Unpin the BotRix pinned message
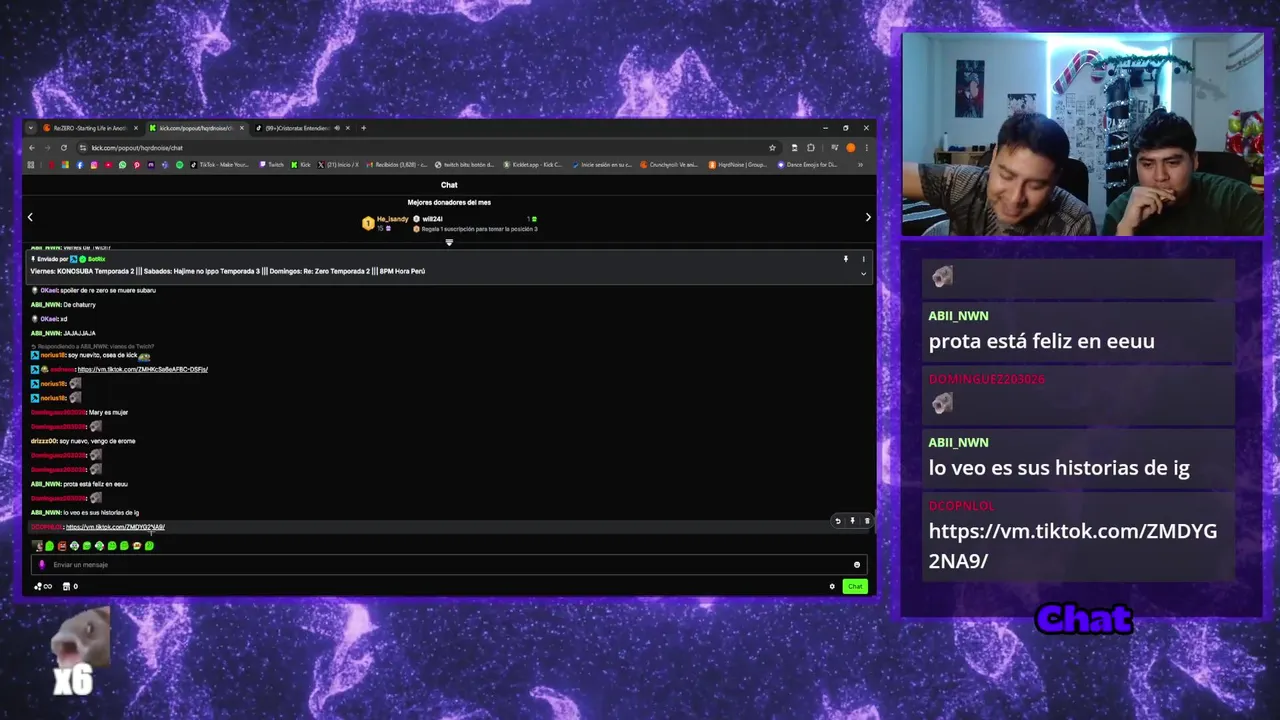 pos(846,259)
